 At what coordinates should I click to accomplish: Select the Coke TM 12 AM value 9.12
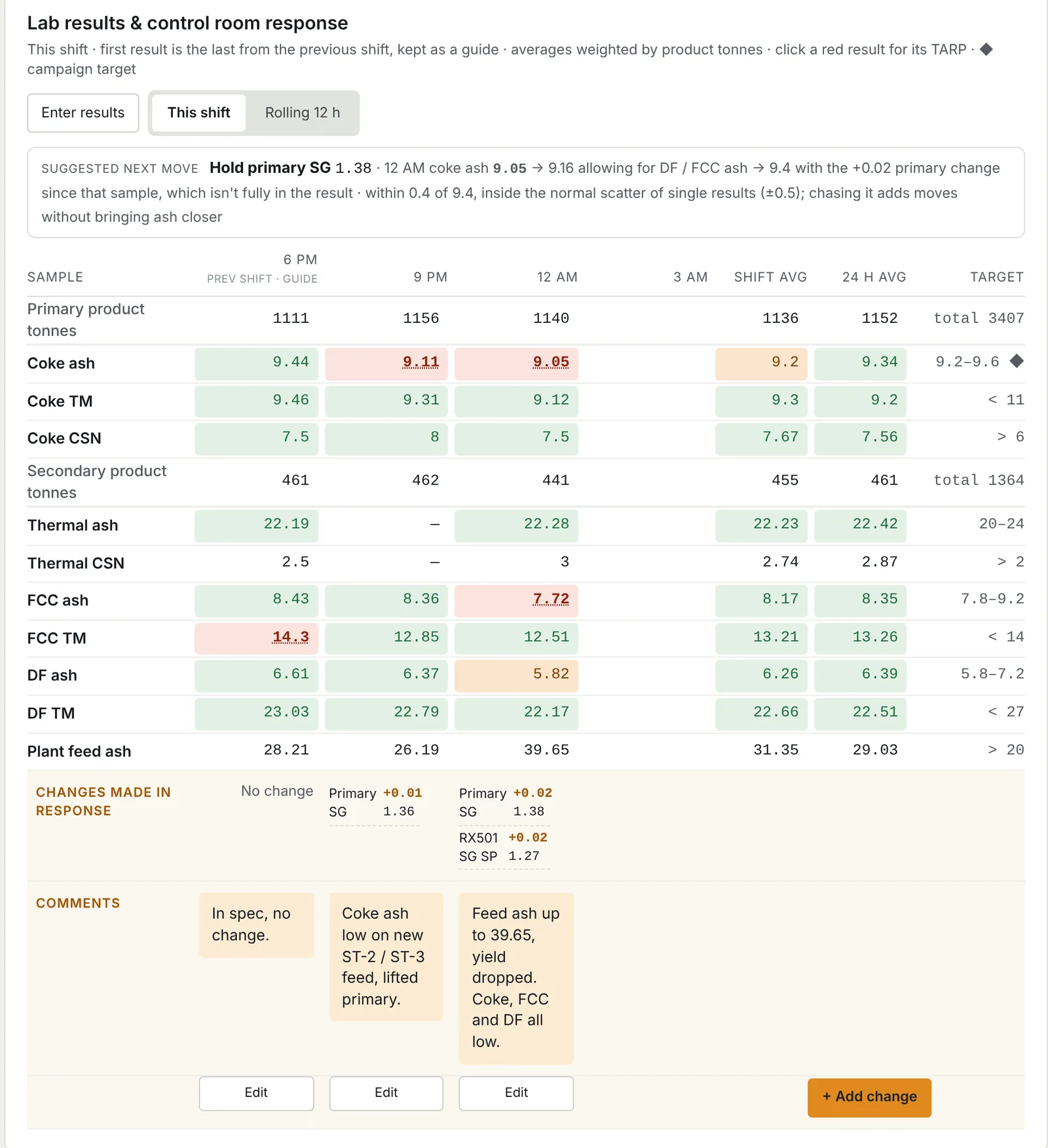tap(516, 401)
